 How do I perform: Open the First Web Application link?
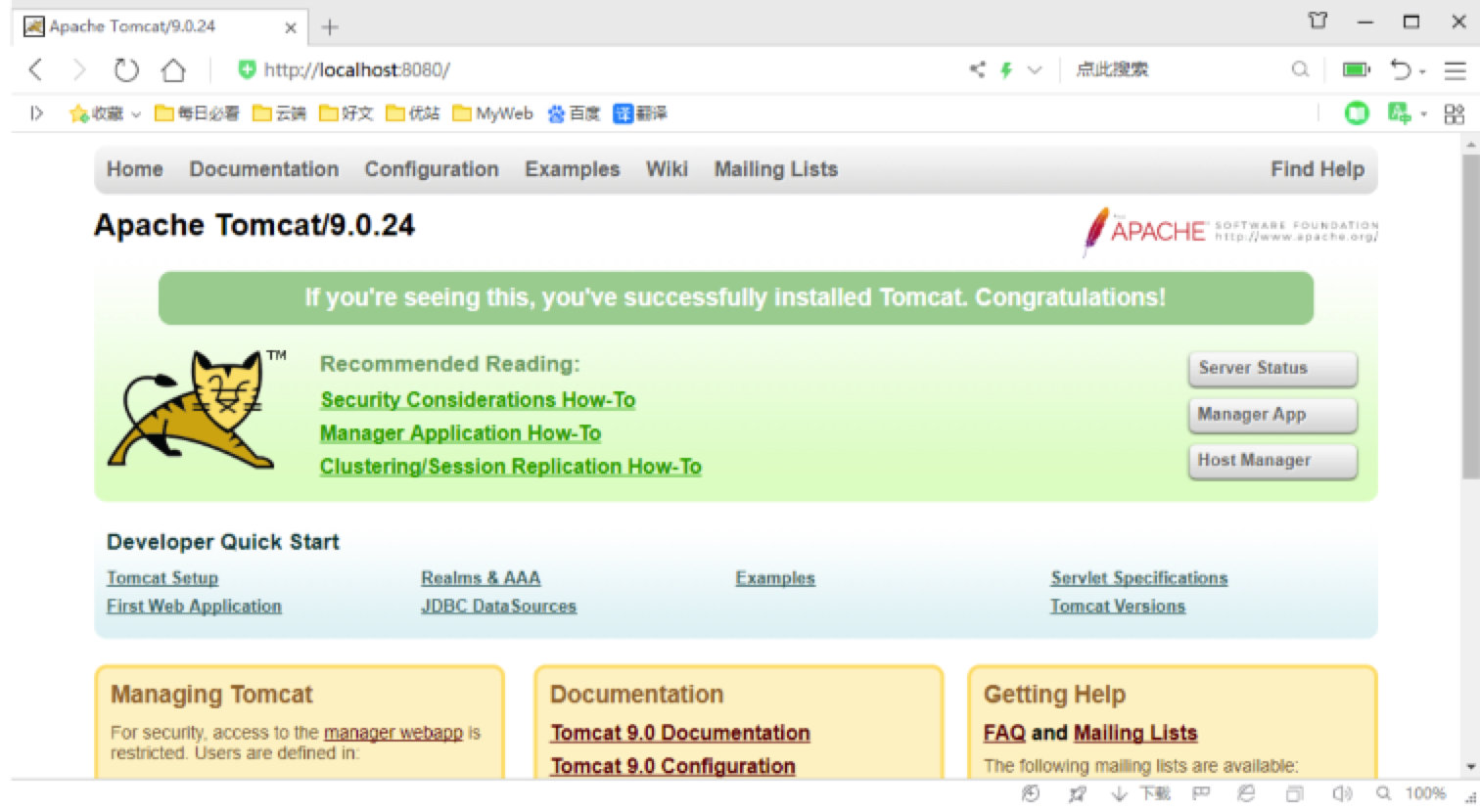coord(194,607)
